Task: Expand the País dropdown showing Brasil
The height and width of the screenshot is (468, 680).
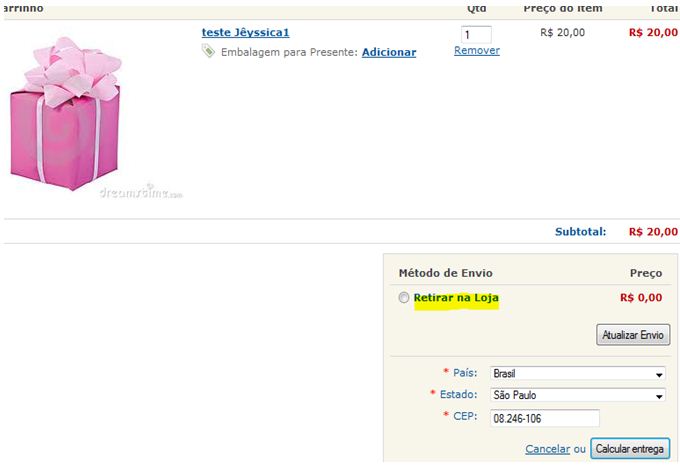Action: [x=578, y=373]
